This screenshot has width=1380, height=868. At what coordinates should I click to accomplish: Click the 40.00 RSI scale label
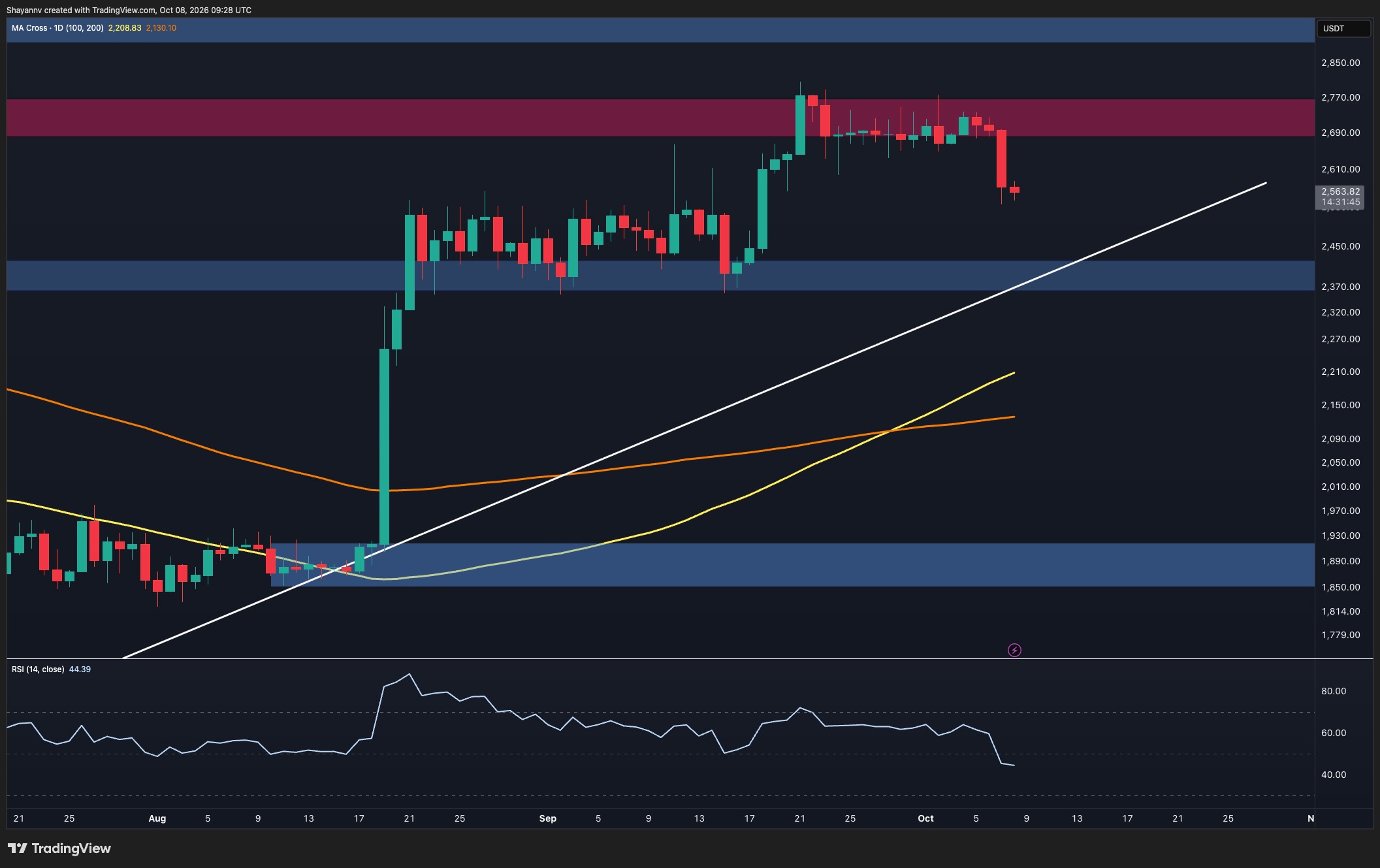[1334, 775]
